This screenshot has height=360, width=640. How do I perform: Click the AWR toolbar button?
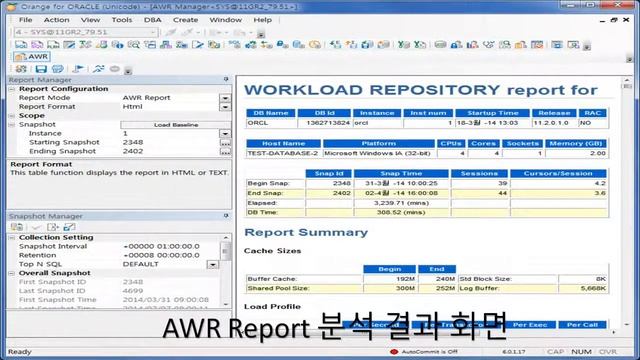[x=32, y=57]
